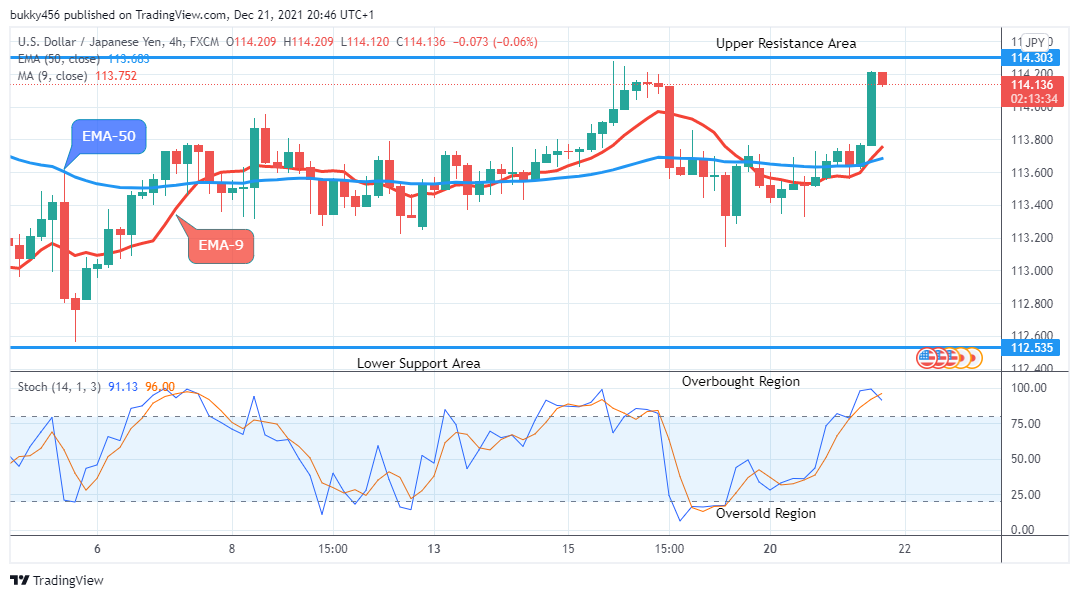
Task: Click the EMA (50, close) indicator legend
Action: [59, 59]
